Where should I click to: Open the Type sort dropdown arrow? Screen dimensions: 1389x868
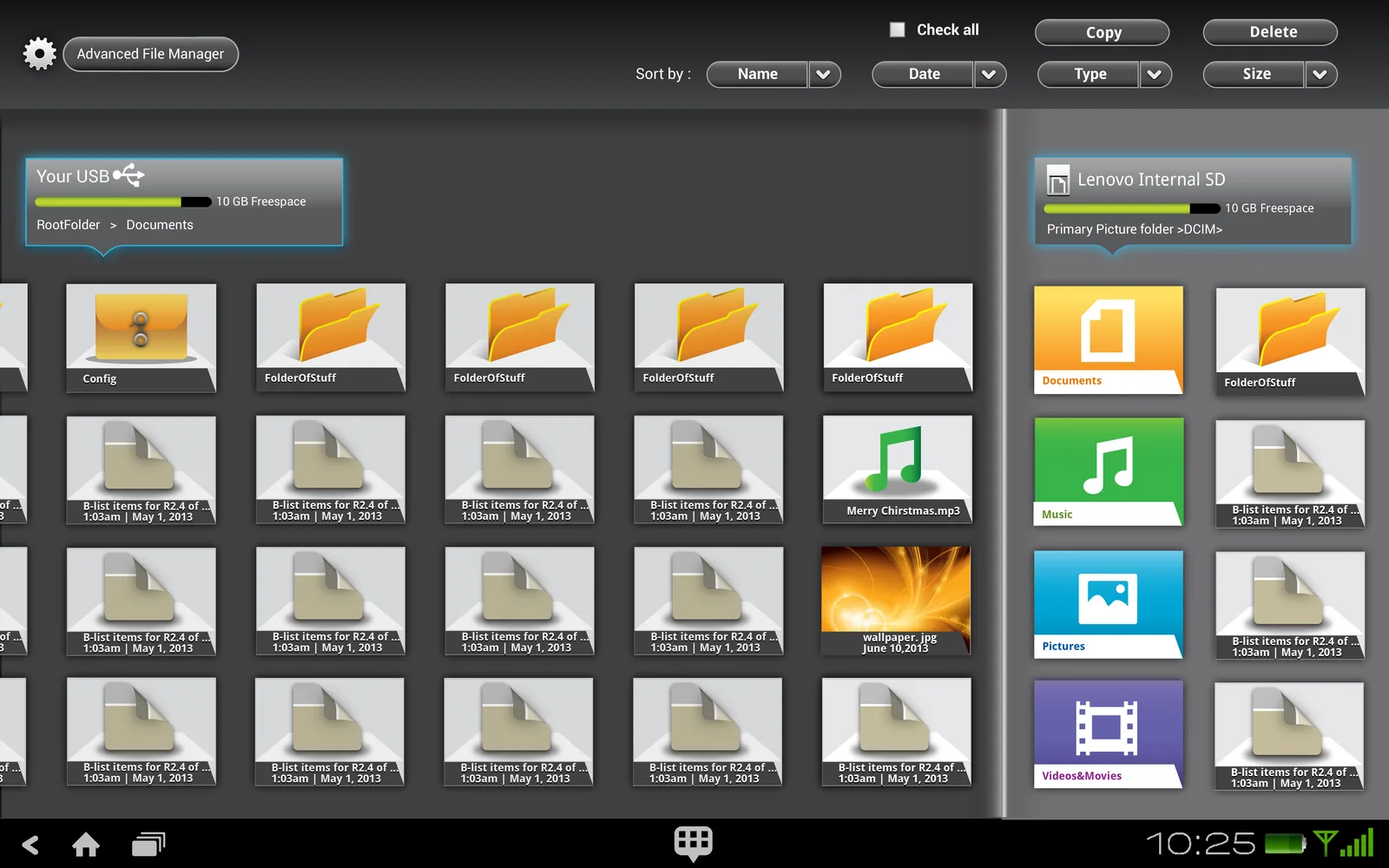[1155, 75]
